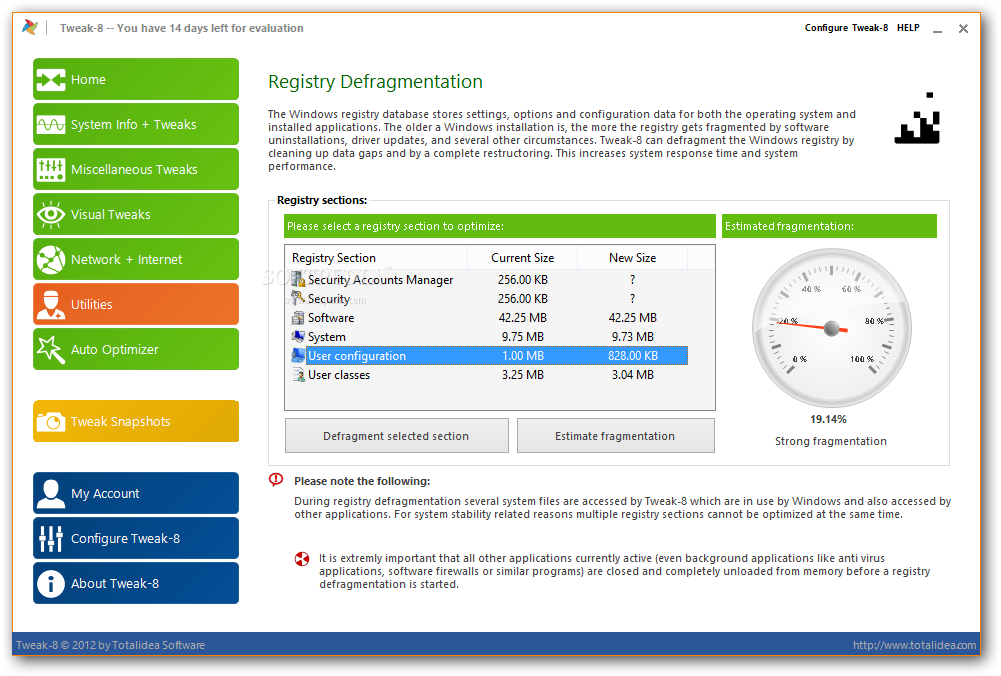Select the User classes registry section
Image resolution: width=1001 pixels, height=676 pixels.
489,375
